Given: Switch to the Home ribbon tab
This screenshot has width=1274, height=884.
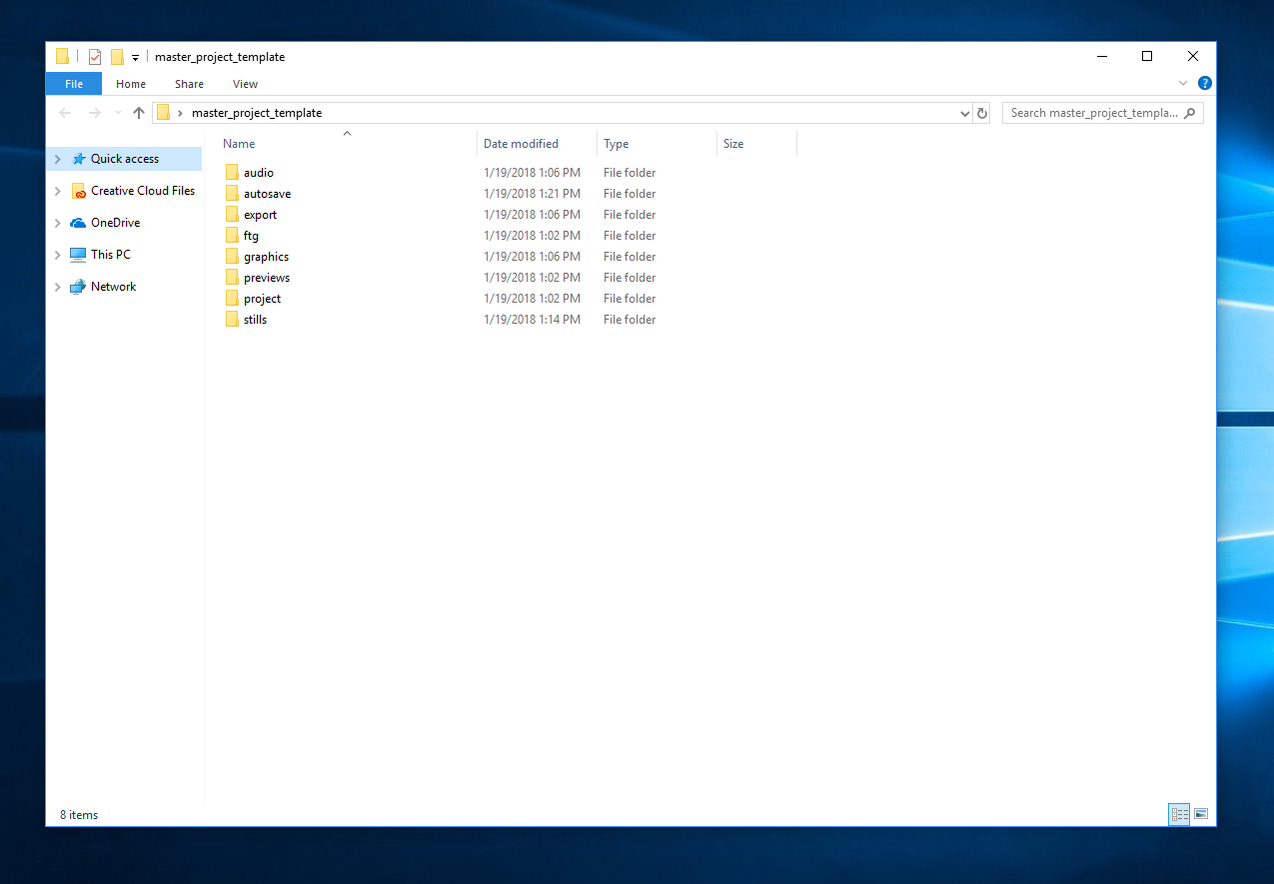Looking at the screenshot, I should (x=131, y=84).
